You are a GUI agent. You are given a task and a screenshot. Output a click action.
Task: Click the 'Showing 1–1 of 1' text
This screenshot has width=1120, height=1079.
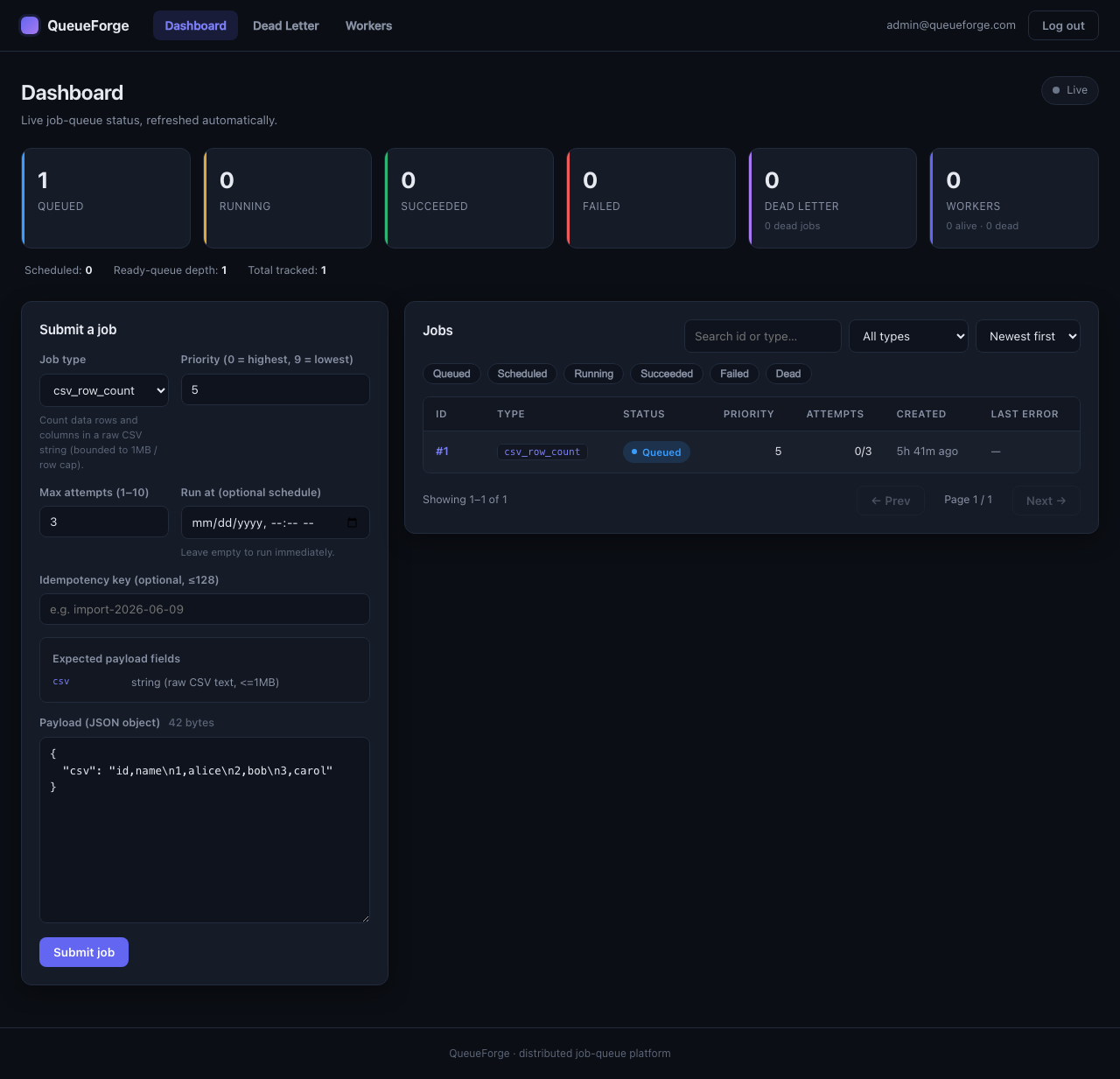(x=465, y=500)
